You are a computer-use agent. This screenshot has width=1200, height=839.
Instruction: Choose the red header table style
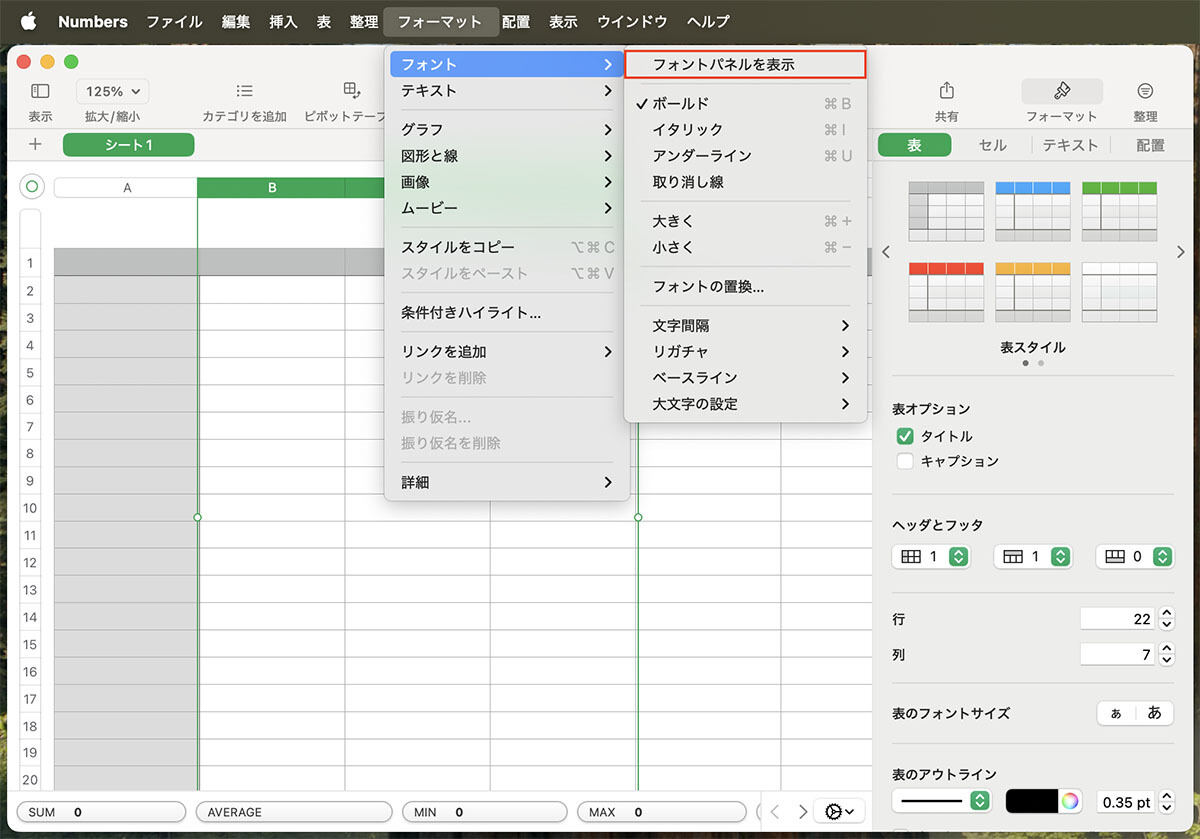(x=945, y=292)
